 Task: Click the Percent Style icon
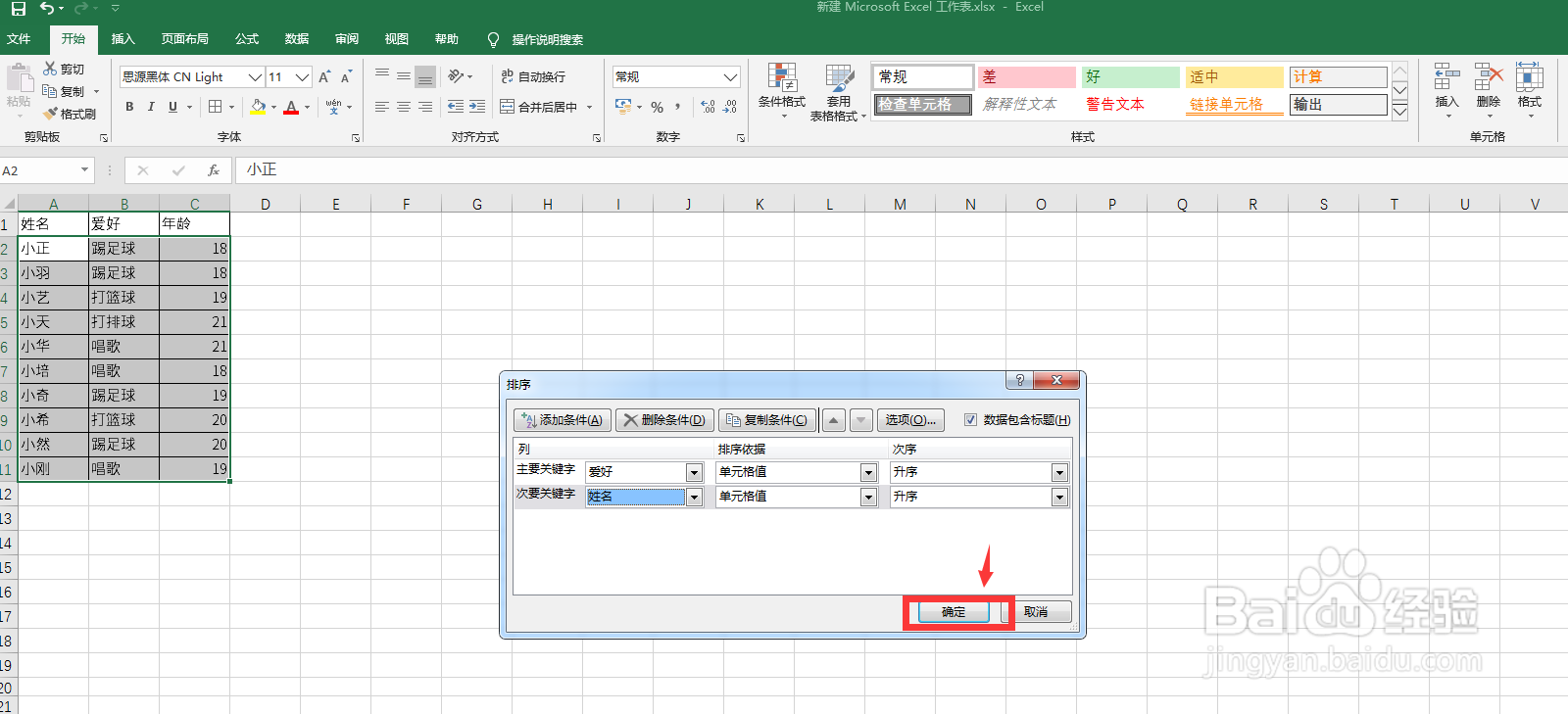(x=657, y=107)
